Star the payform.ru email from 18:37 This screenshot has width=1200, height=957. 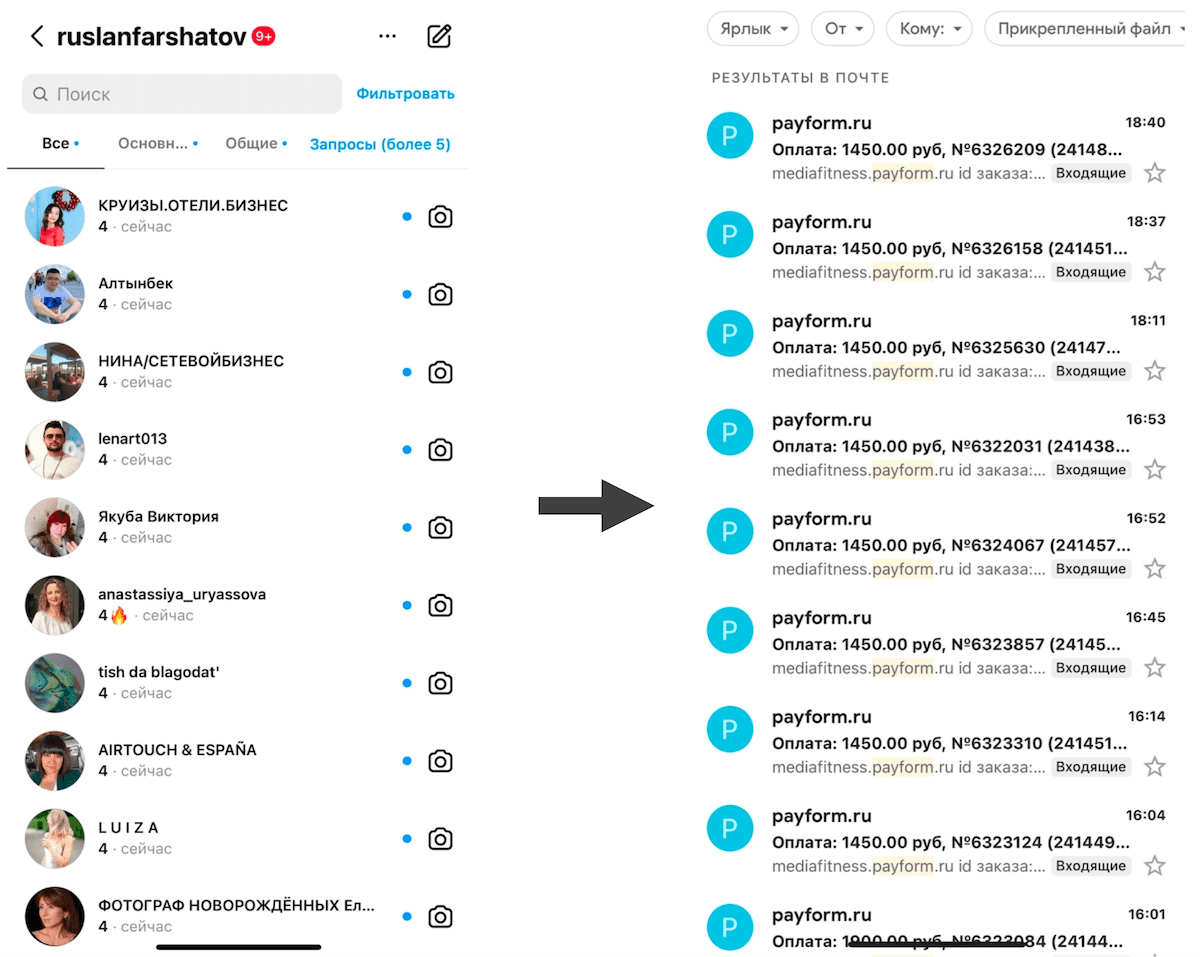click(x=1155, y=272)
